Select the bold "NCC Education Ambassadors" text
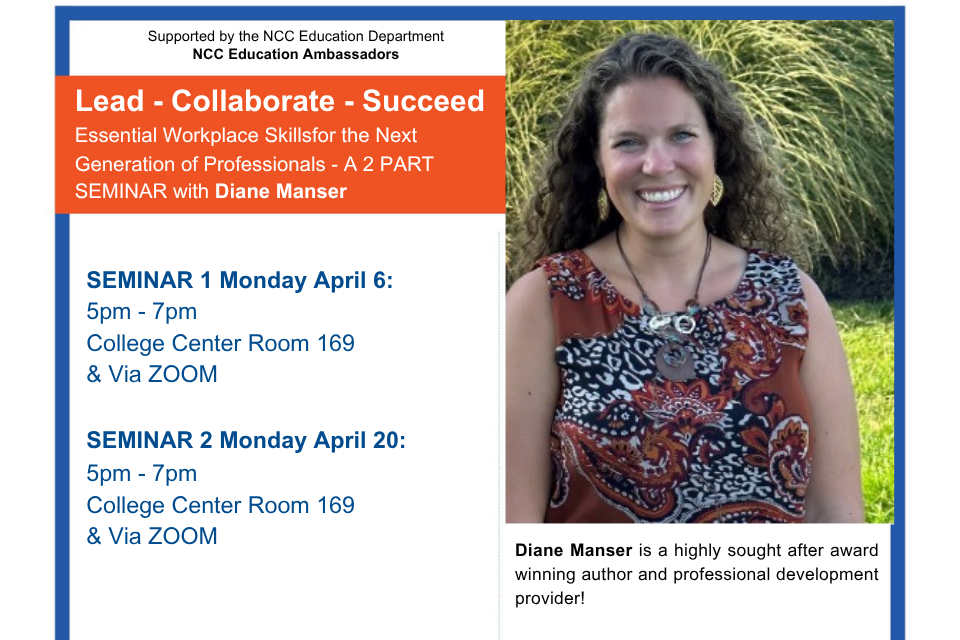 point(296,54)
